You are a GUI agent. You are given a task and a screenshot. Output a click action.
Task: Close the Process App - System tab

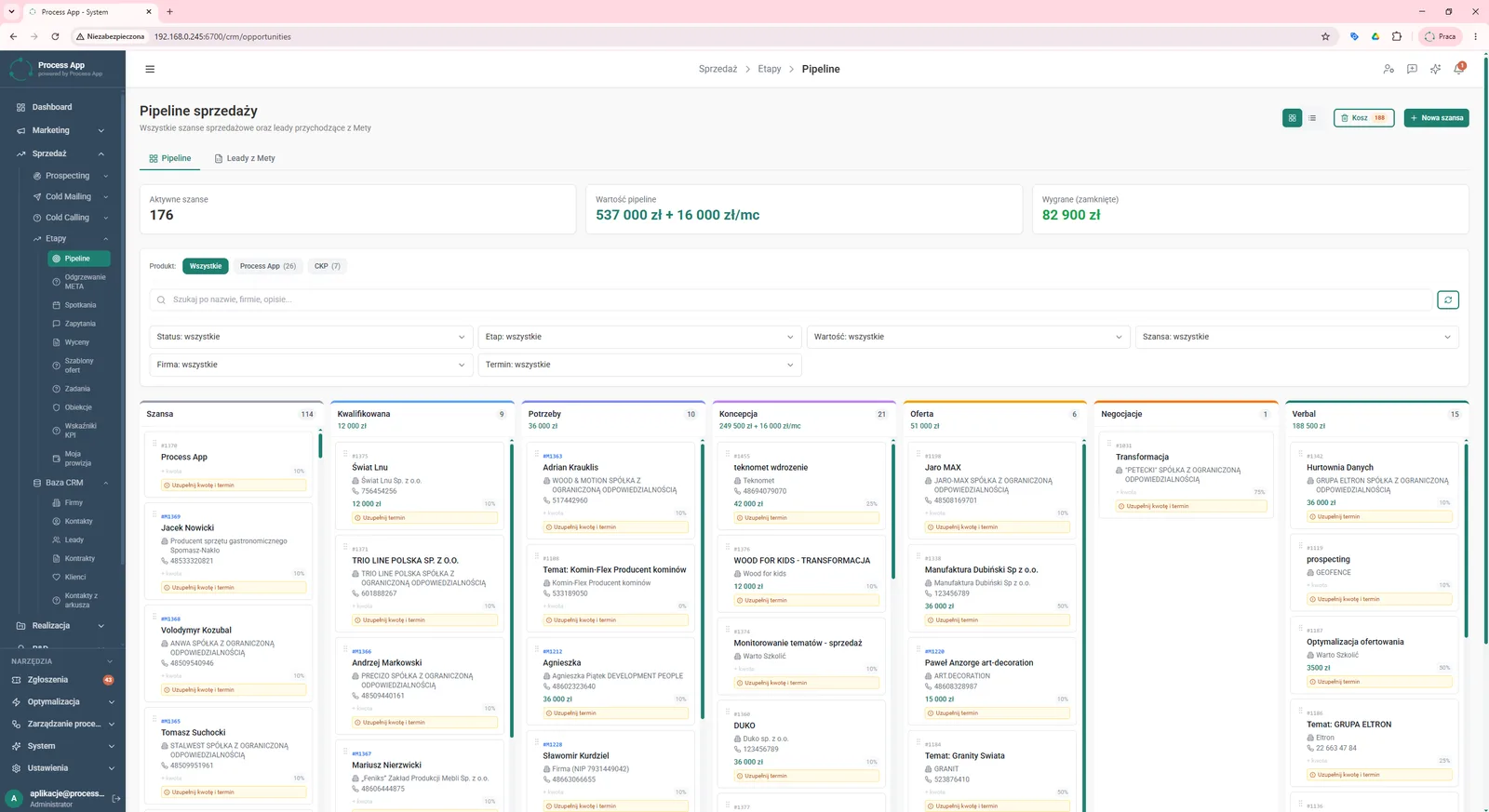coord(148,11)
